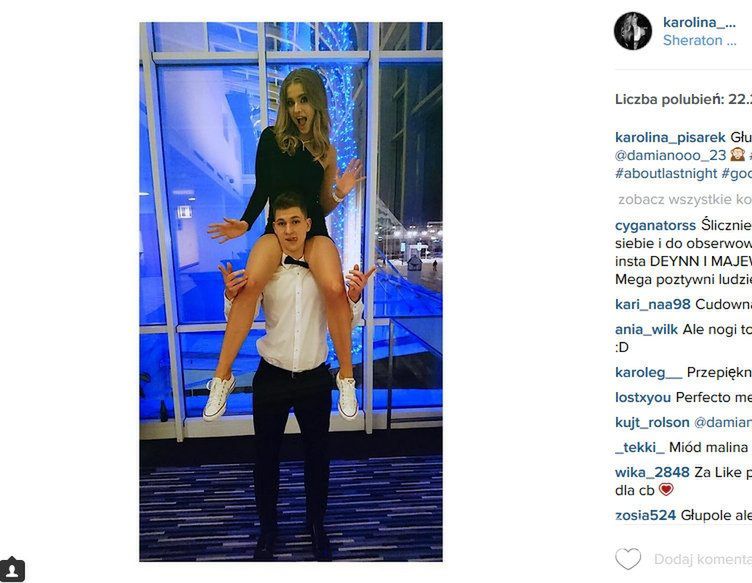752x583 pixels.
Task: Open the lostxyou commenter profile
Action: point(643,397)
